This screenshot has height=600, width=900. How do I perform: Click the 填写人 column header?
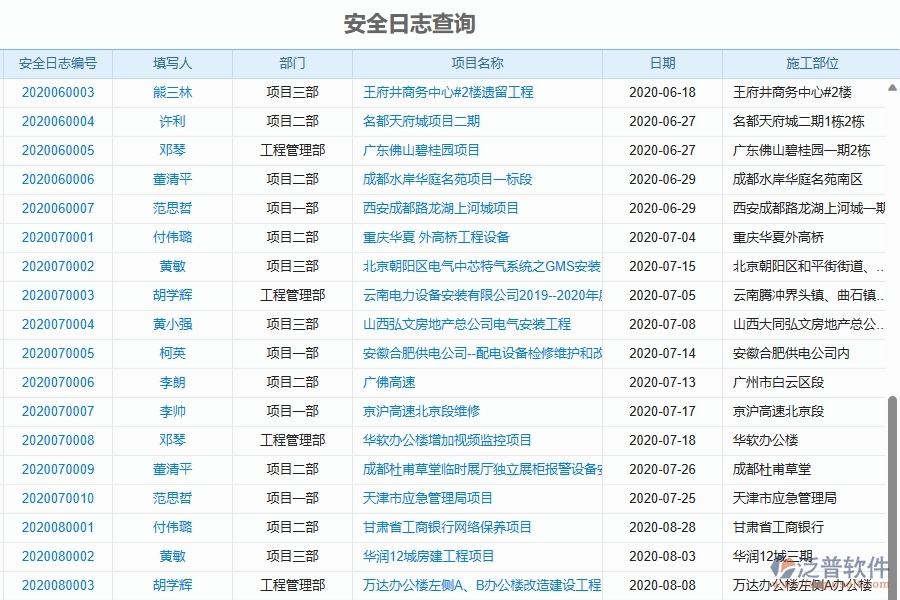[172, 63]
